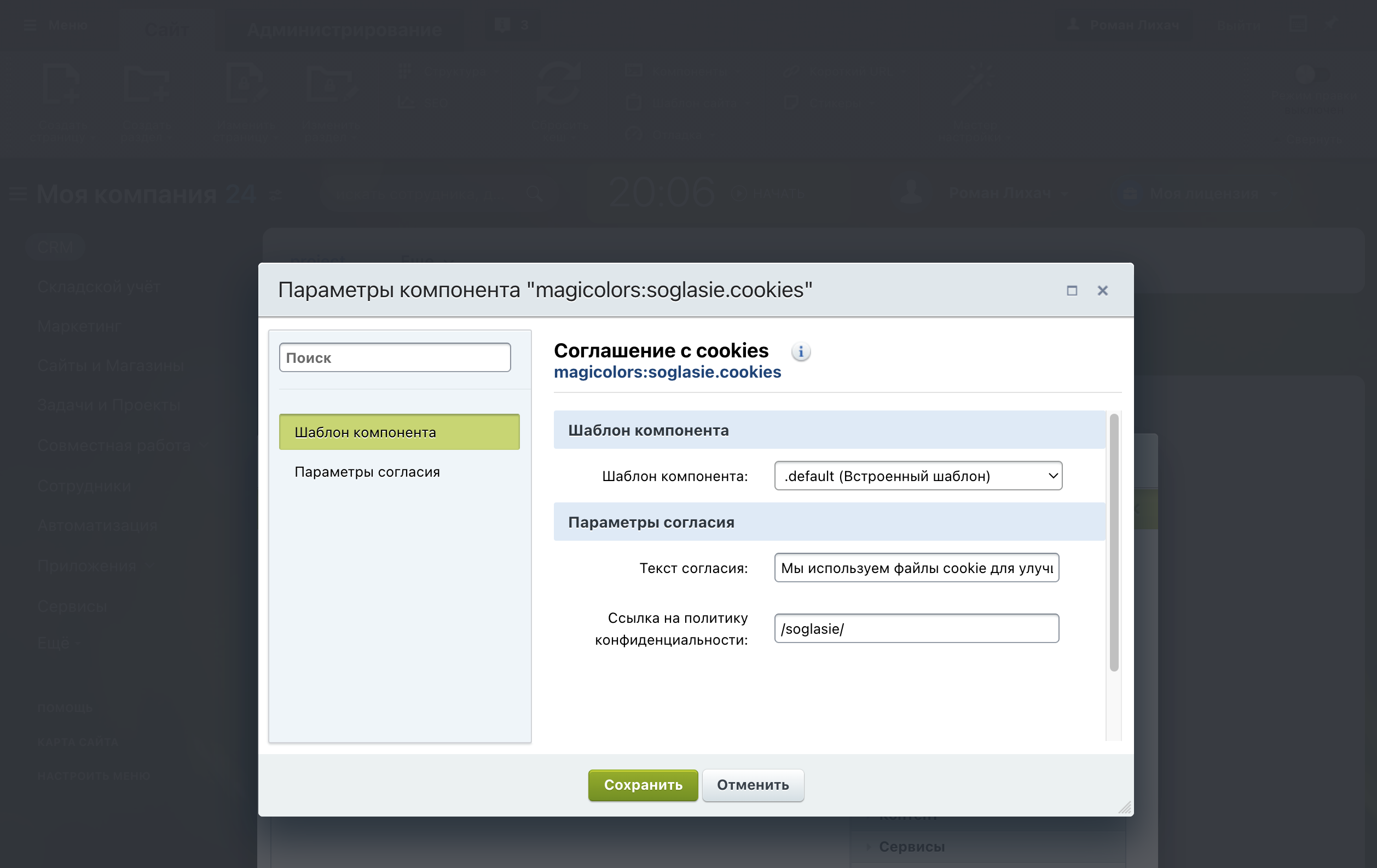
Task: Click the info icon beside Соглашение с cookies
Action: click(x=801, y=351)
